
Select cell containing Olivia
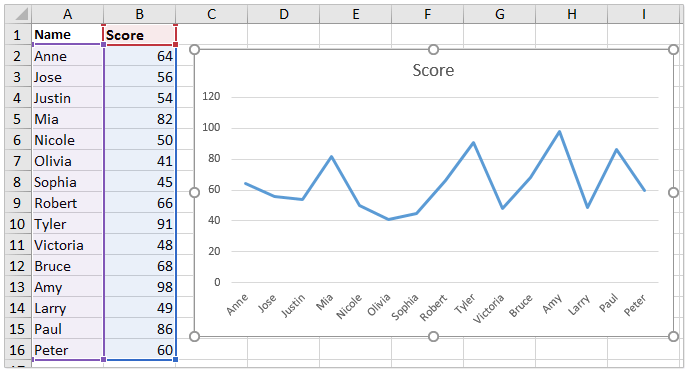pyautogui.click(x=67, y=161)
